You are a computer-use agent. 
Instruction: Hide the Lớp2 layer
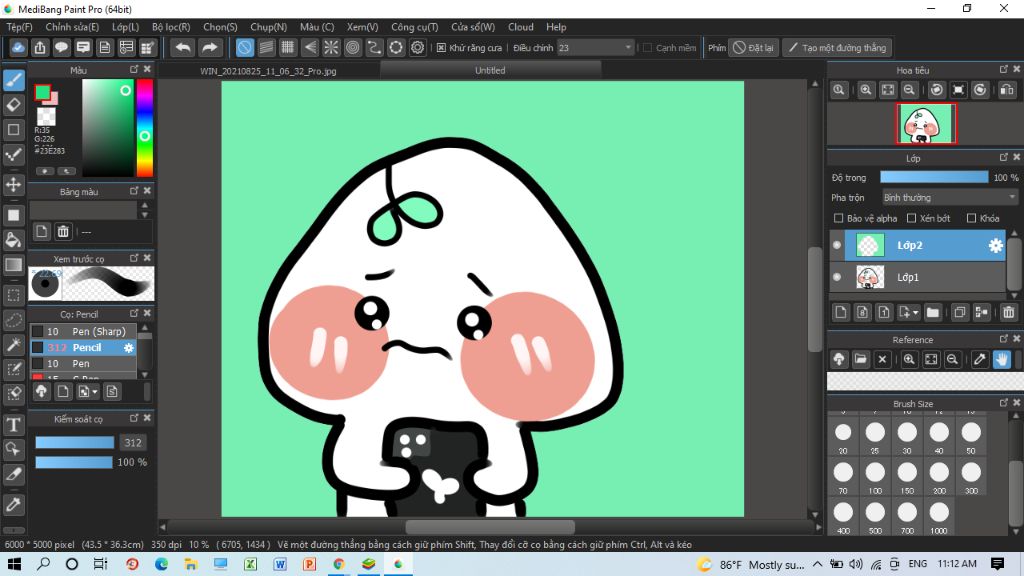tap(837, 246)
